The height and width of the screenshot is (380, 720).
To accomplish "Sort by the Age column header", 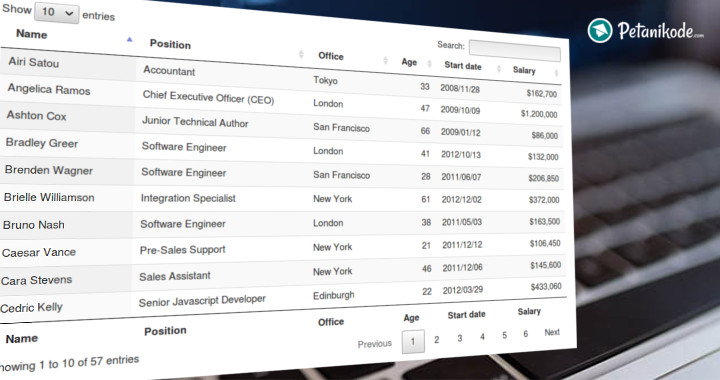I will [x=409, y=62].
